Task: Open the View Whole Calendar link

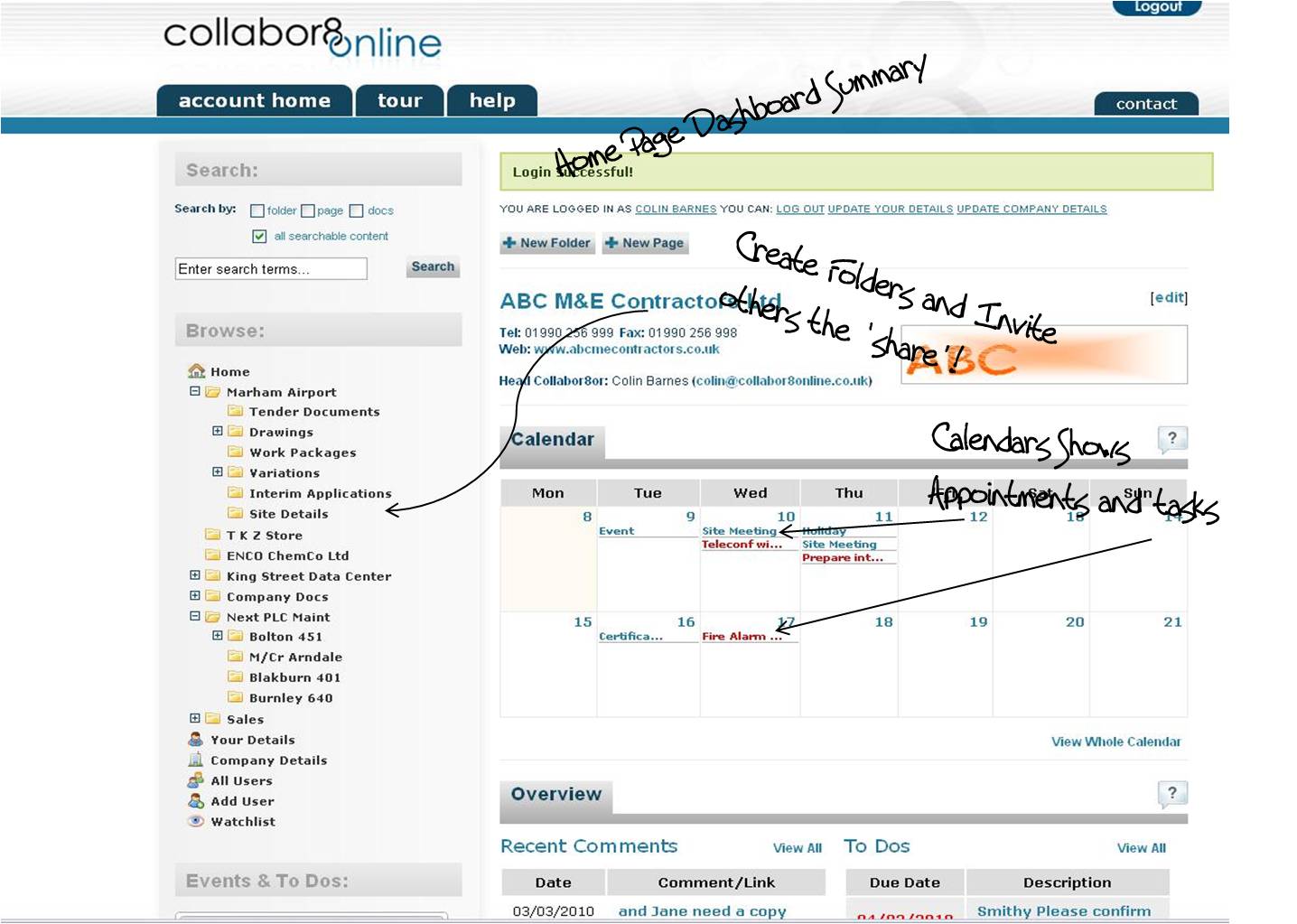Action: 1115,742
